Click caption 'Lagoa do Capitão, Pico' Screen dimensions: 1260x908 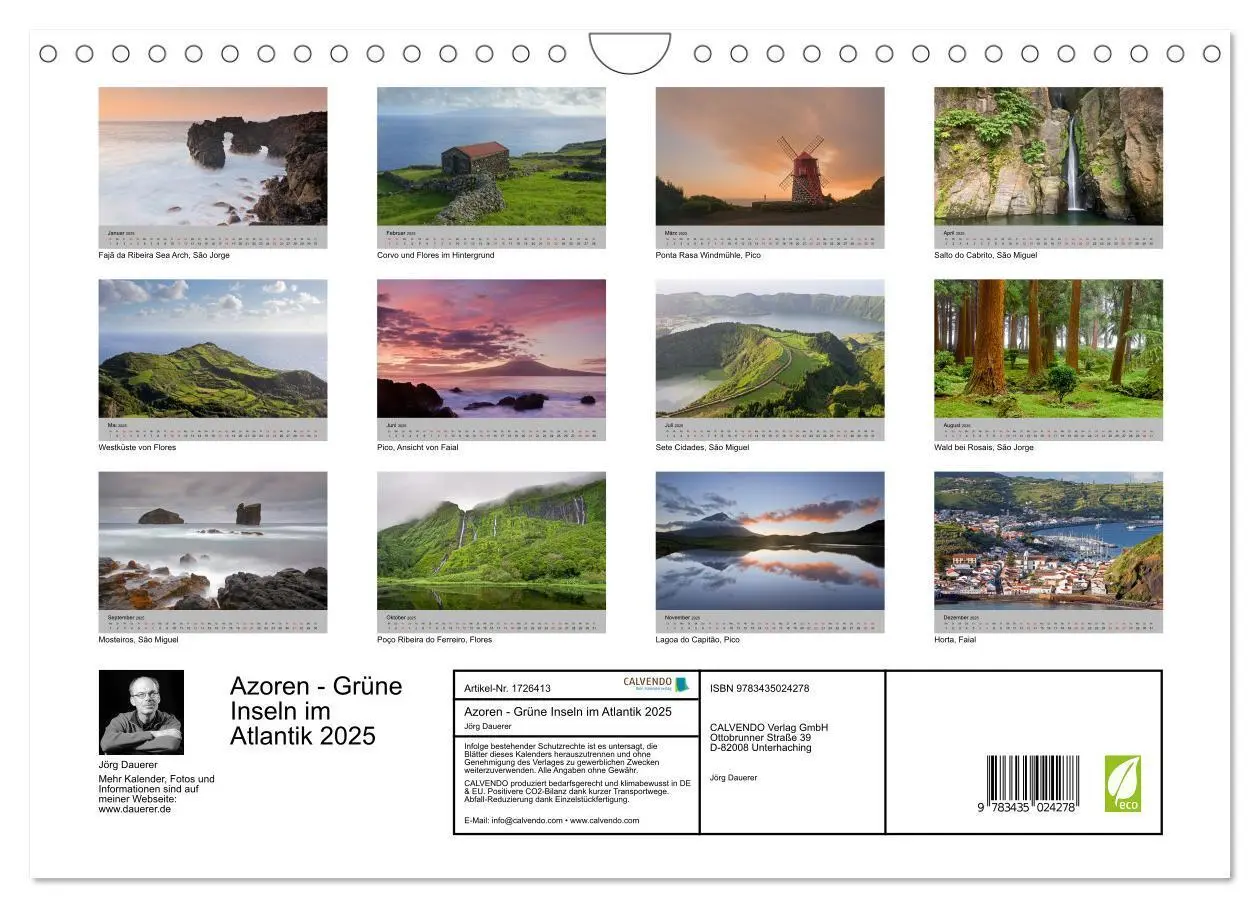698,639
